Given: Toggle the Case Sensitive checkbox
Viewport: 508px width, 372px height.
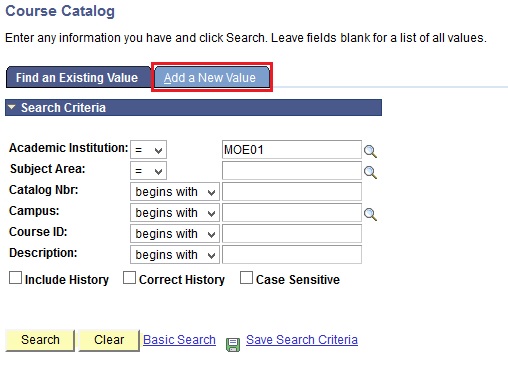Looking at the screenshot, I should [x=246, y=278].
